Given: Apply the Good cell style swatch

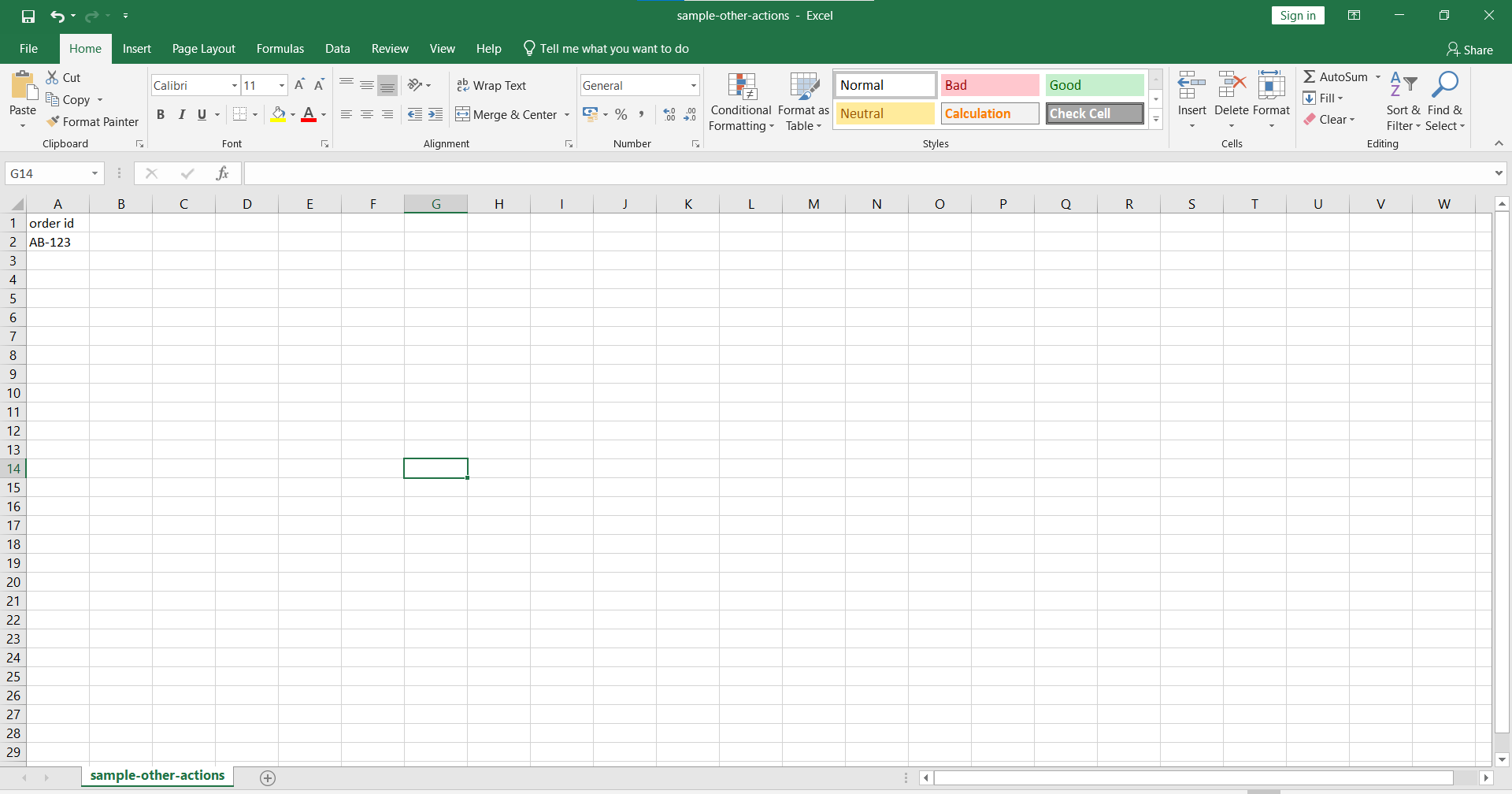Looking at the screenshot, I should pyautogui.click(x=1094, y=85).
